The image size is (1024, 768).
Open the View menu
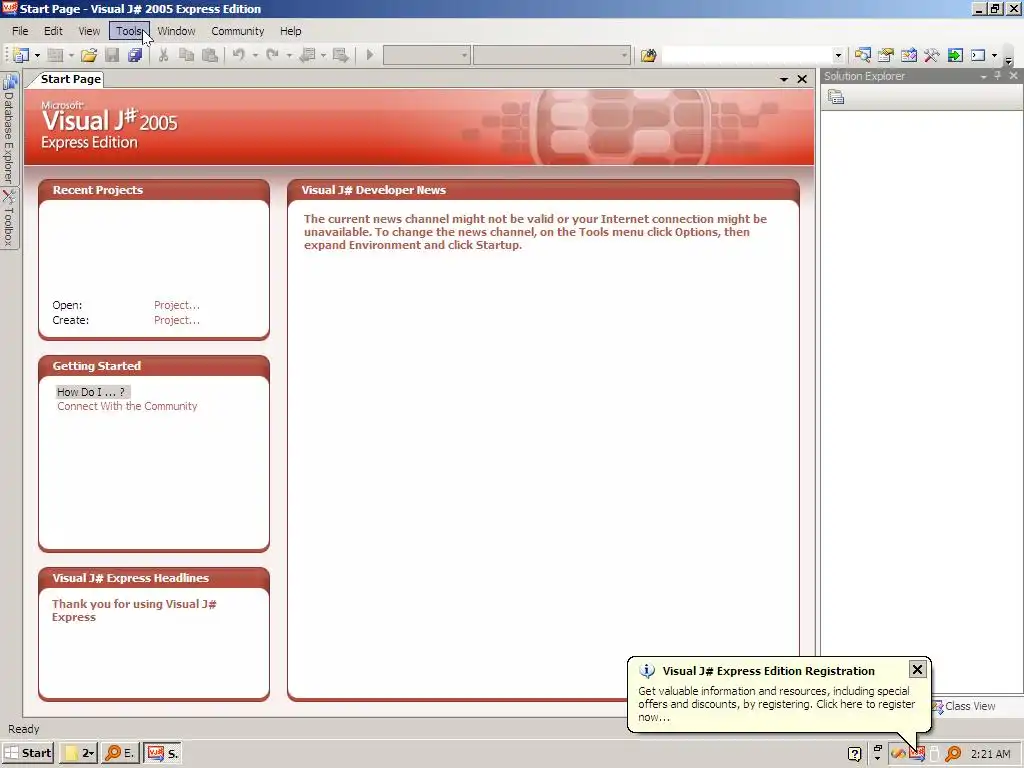point(89,31)
